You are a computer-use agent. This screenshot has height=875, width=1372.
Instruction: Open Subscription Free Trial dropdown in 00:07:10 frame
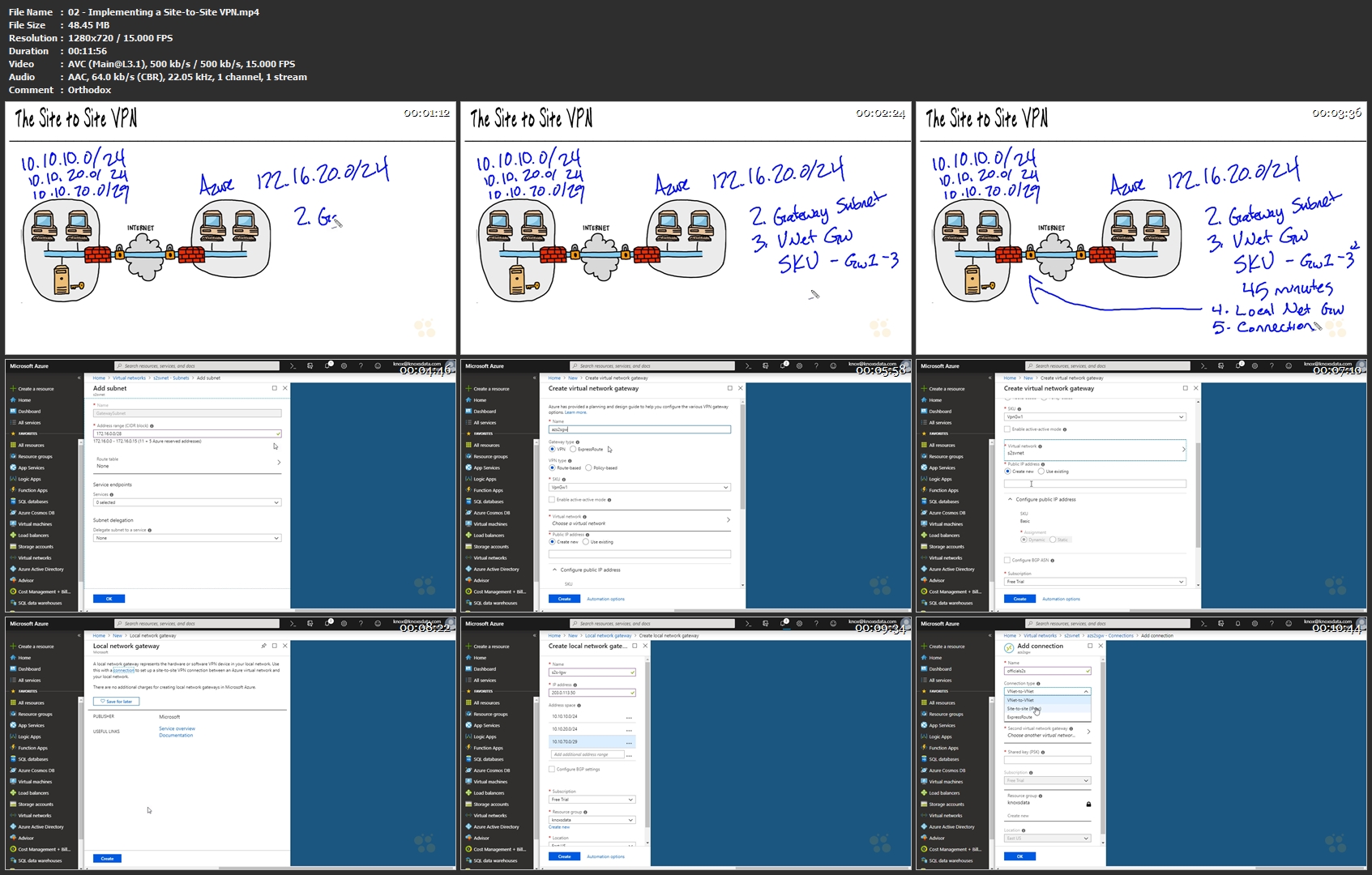(1095, 582)
